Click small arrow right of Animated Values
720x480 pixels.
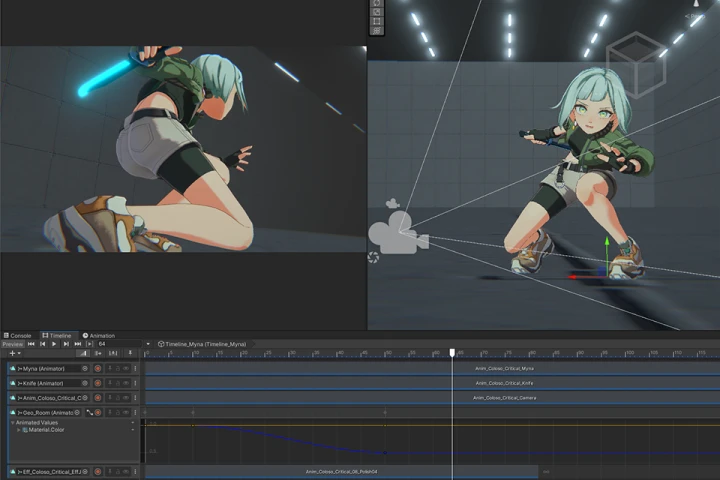(133, 423)
